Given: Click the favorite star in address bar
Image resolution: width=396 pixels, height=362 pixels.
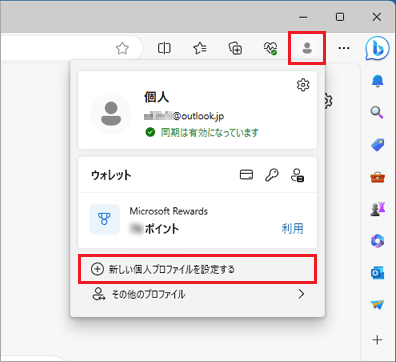Looking at the screenshot, I should click(122, 49).
